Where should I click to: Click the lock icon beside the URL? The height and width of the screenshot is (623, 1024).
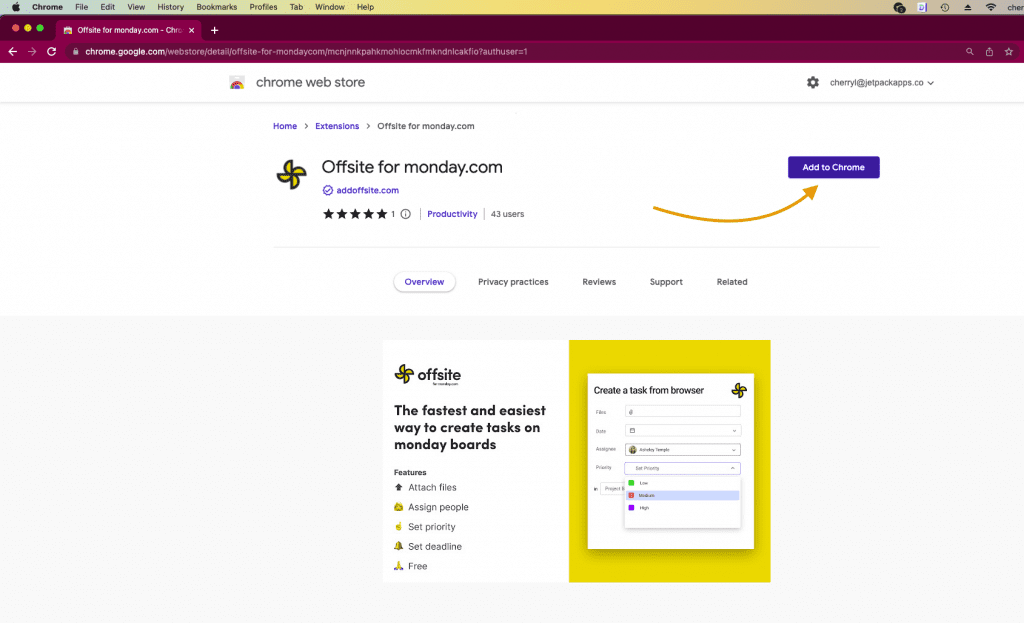tap(76, 52)
